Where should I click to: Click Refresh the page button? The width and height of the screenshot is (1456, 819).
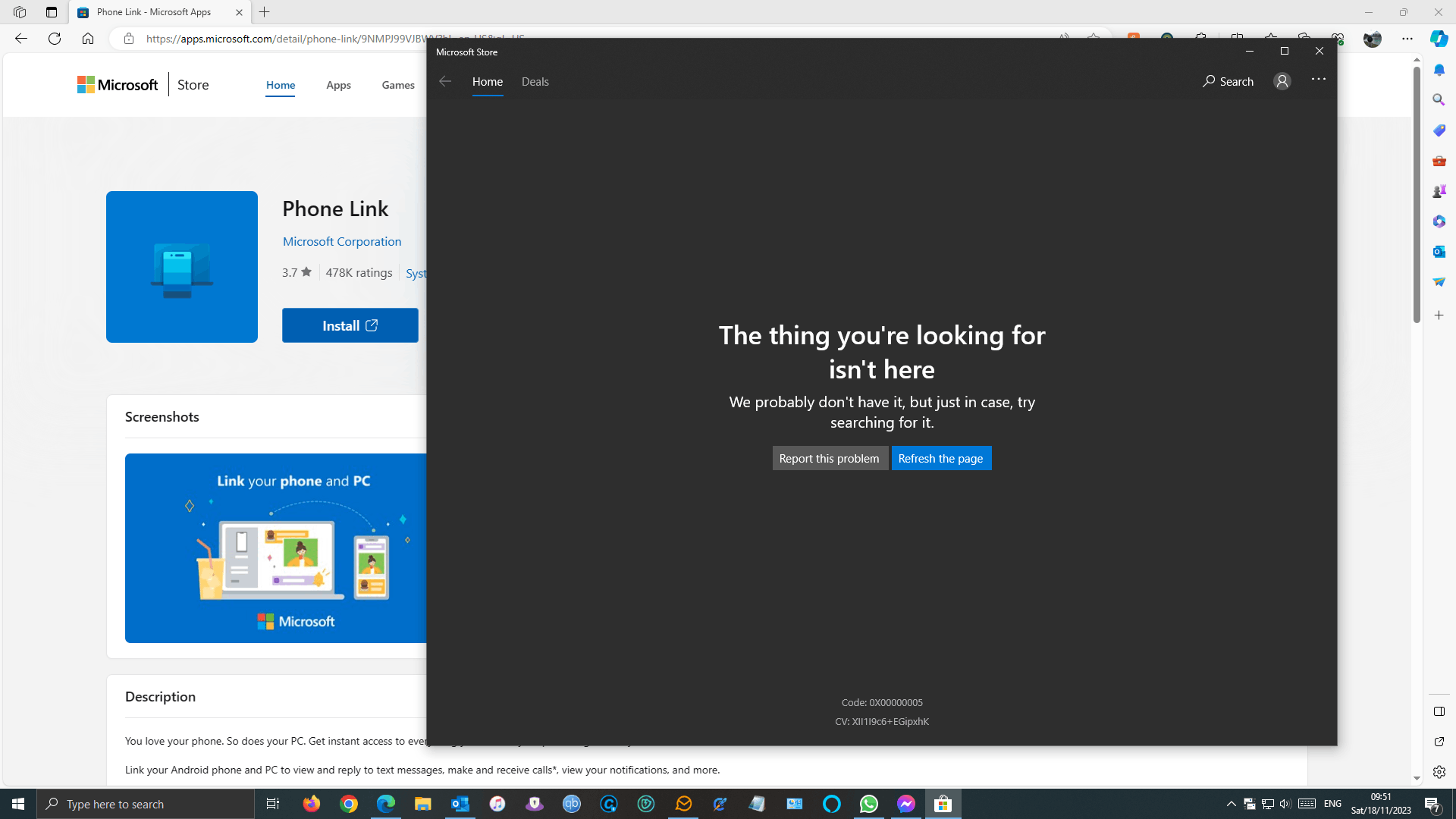[940, 458]
